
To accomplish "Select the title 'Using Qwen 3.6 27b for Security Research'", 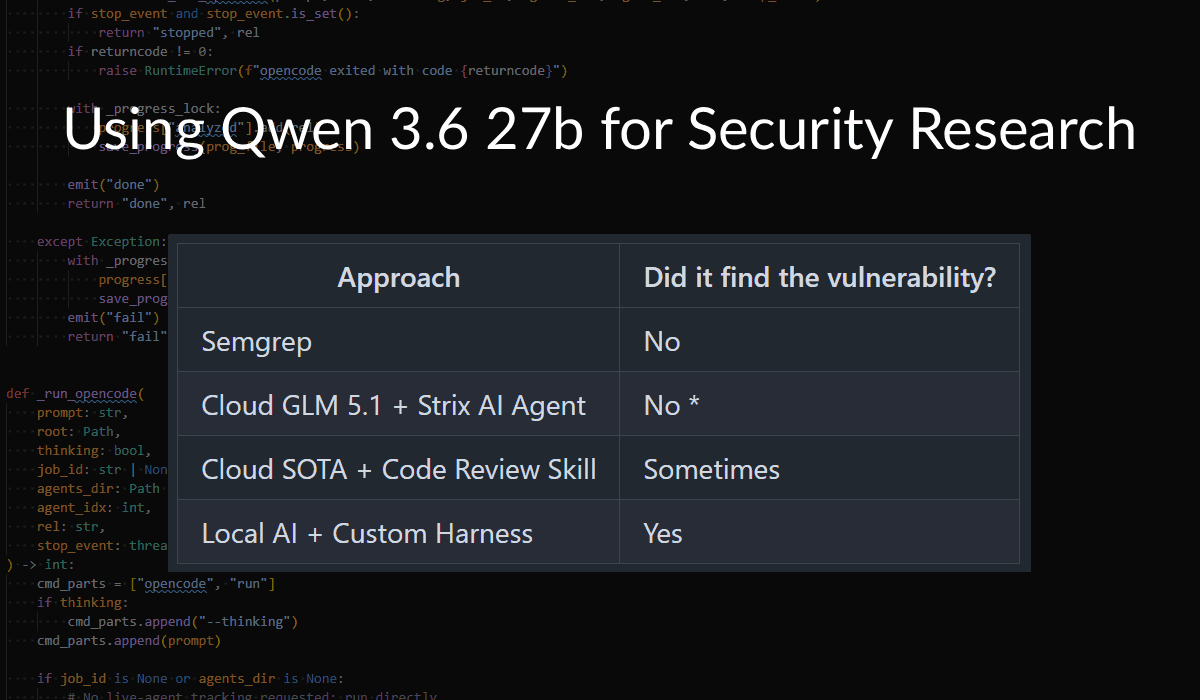I will (600, 131).
